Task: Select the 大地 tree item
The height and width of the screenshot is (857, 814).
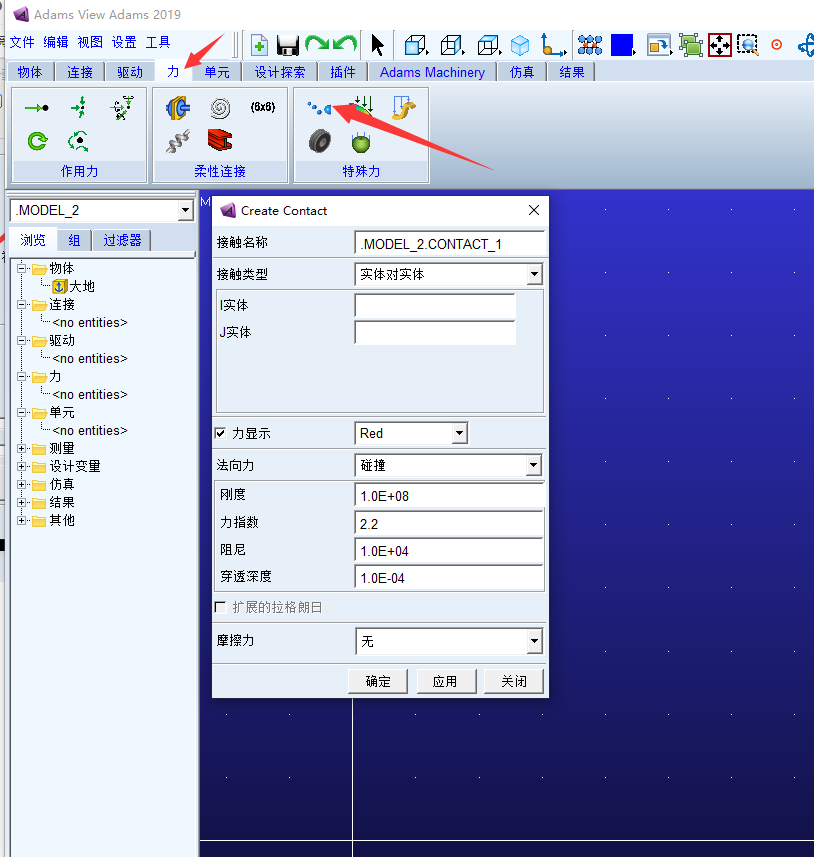Action: (x=73, y=286)
